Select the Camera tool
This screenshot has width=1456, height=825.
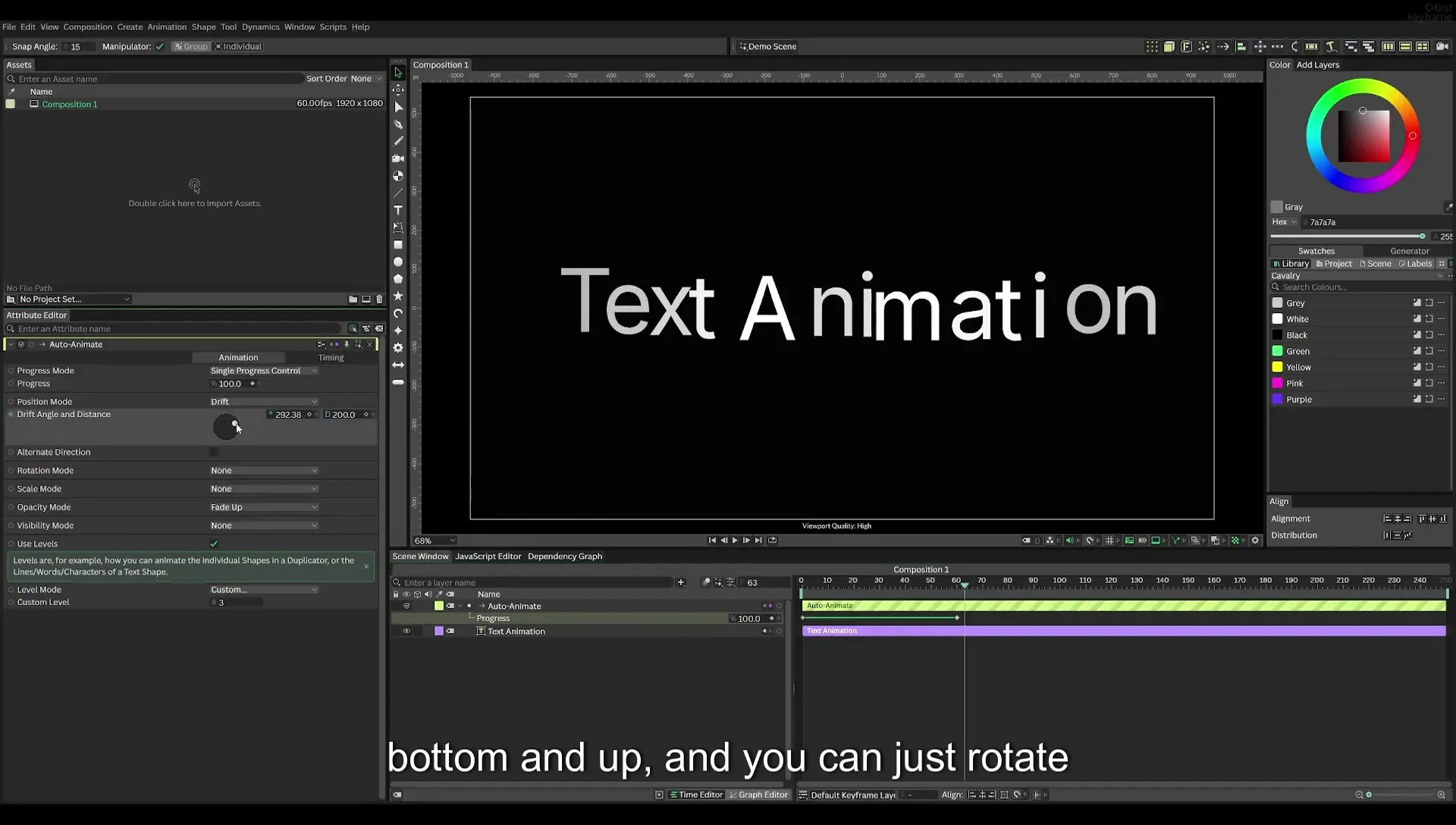pyautogui.click(x=398, y=158)
